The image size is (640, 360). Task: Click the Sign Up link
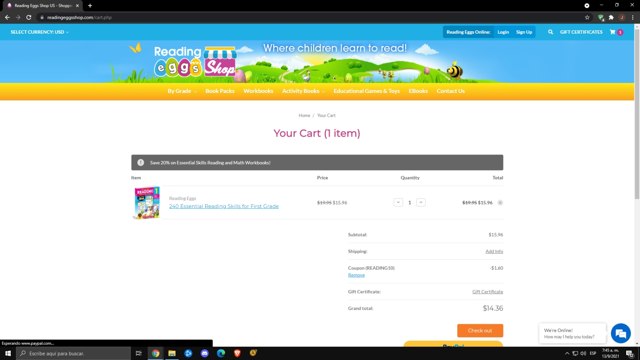coord(524,32)
